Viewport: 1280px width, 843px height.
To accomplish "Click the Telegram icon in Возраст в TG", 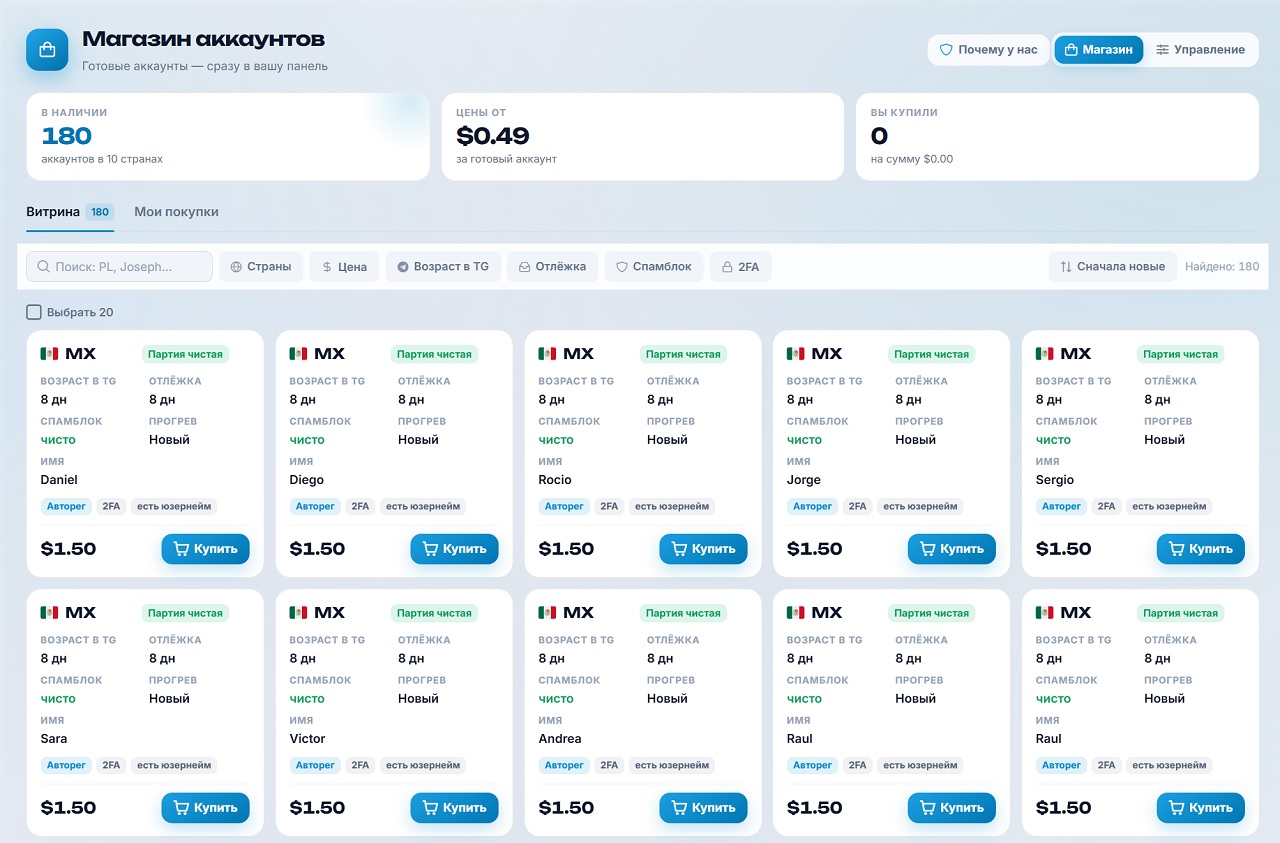I will 403,267.
